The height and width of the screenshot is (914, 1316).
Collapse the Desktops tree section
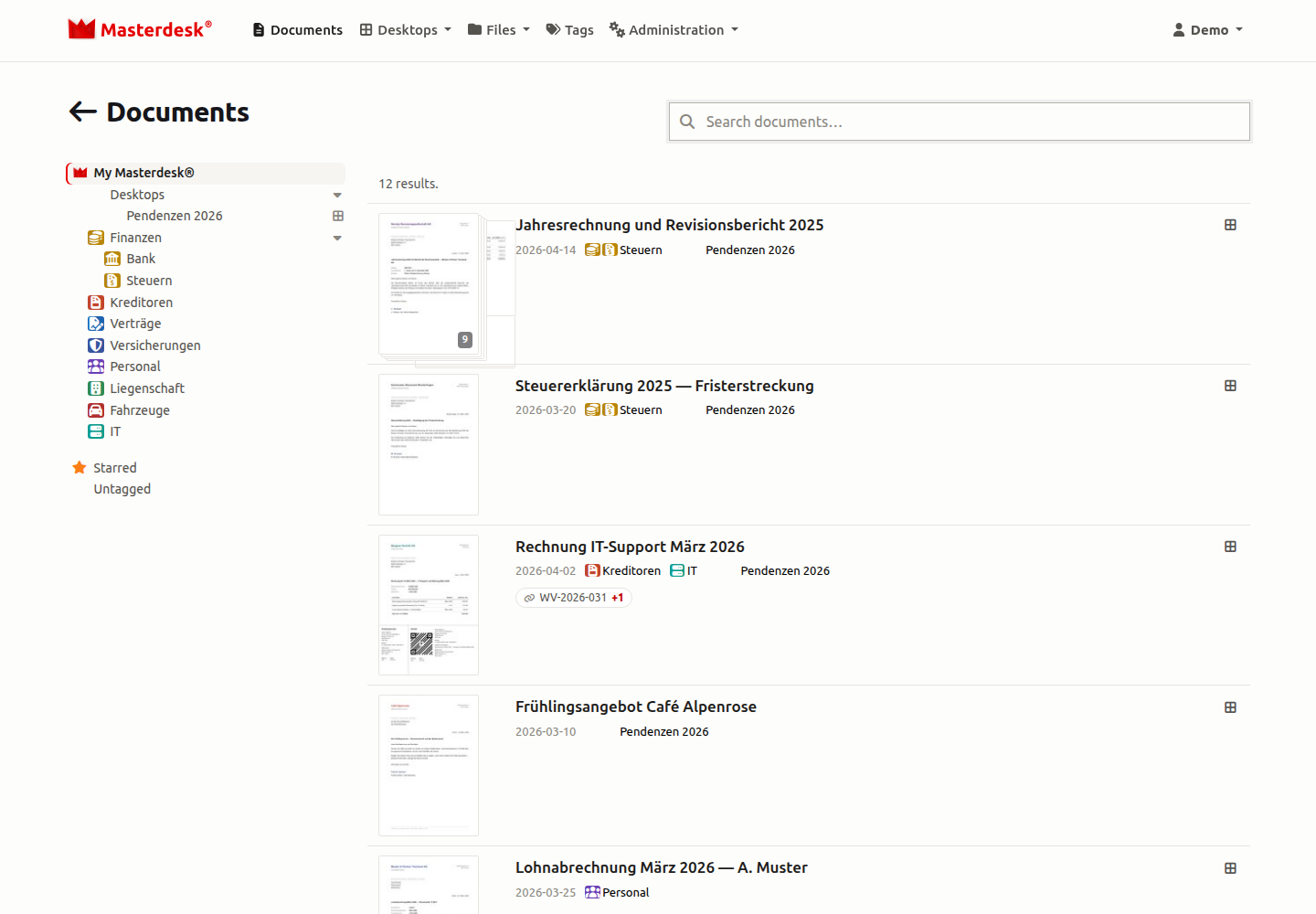click(337, 195)
